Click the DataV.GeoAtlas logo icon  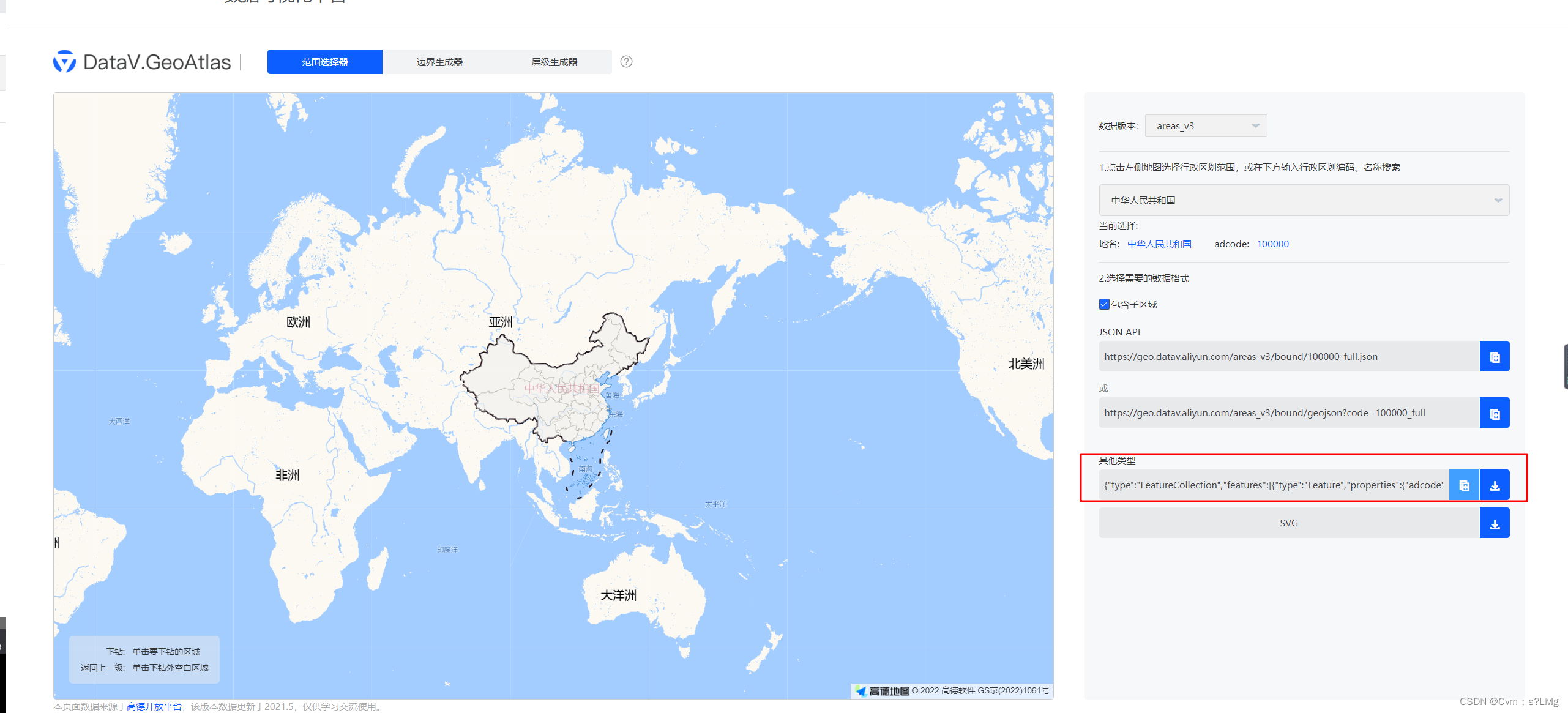pyautogui.click(x=65, y=61)
